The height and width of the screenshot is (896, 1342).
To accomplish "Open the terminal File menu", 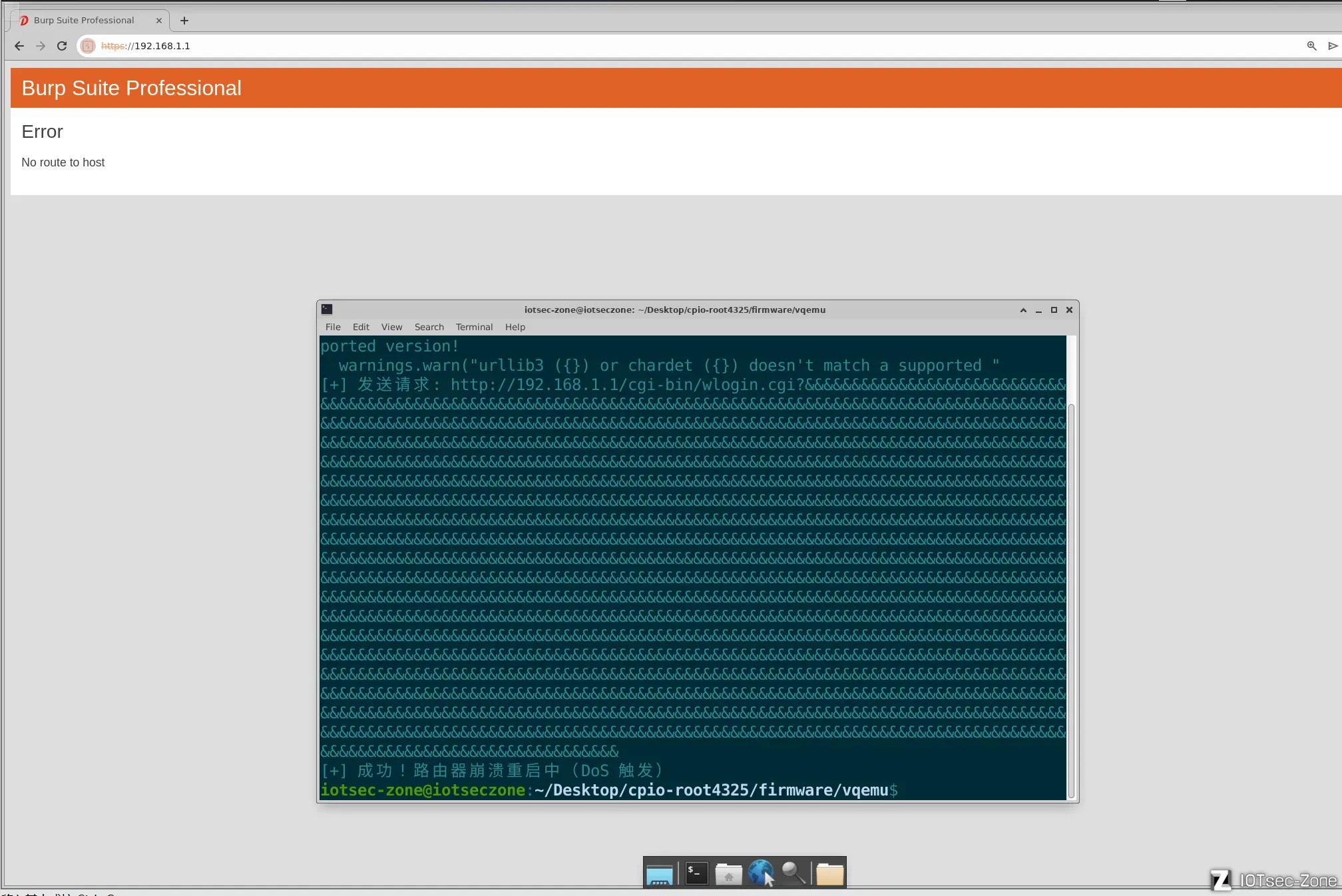I will (x=333, y=327).
